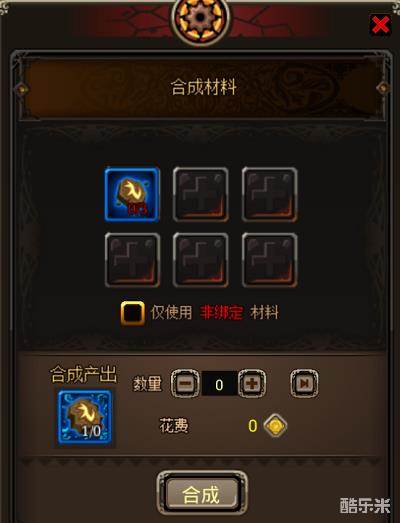Click the 合成材料 header banner
400x523 pixels.
(204, 87)
